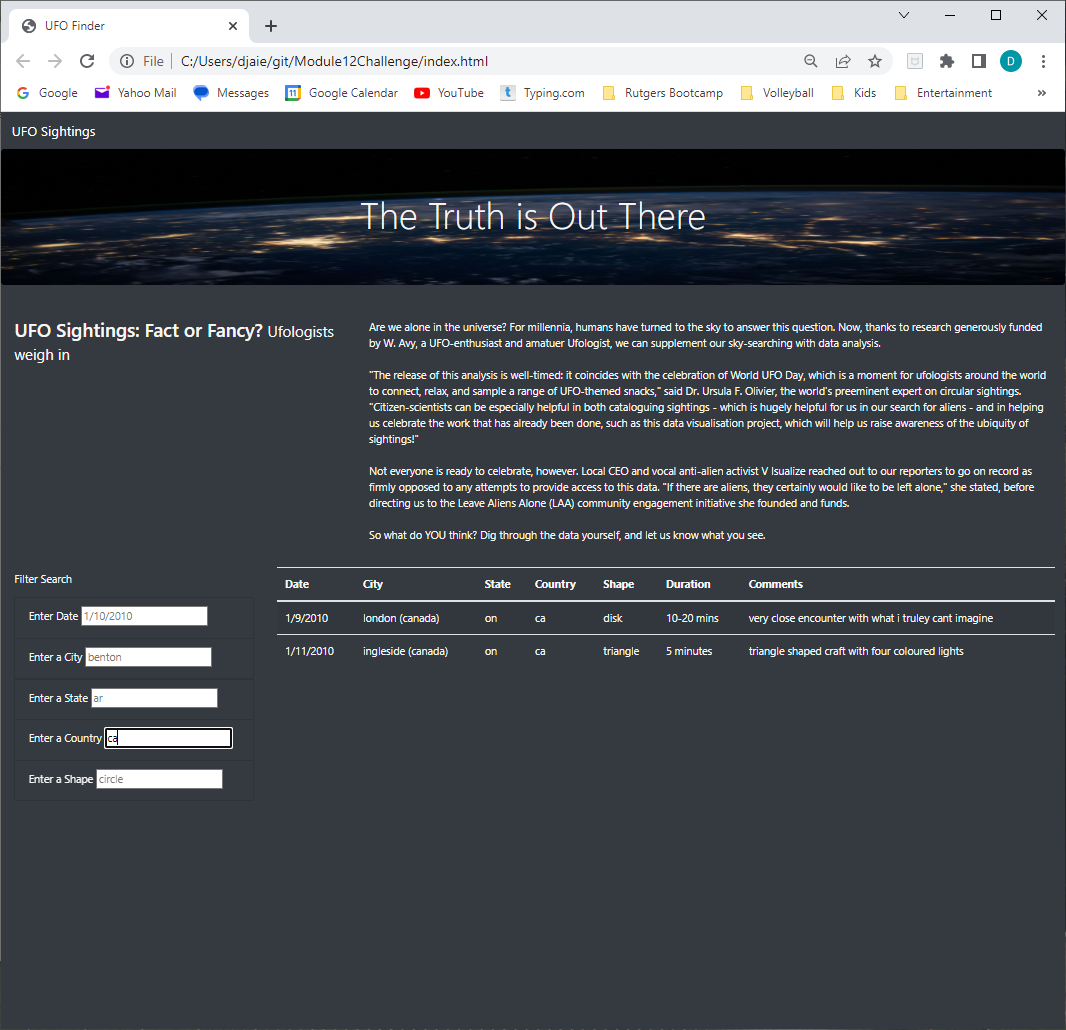Click the State column header
Image resolution: width=1066 pixels, height=1030 pixels.
point(498,584)
